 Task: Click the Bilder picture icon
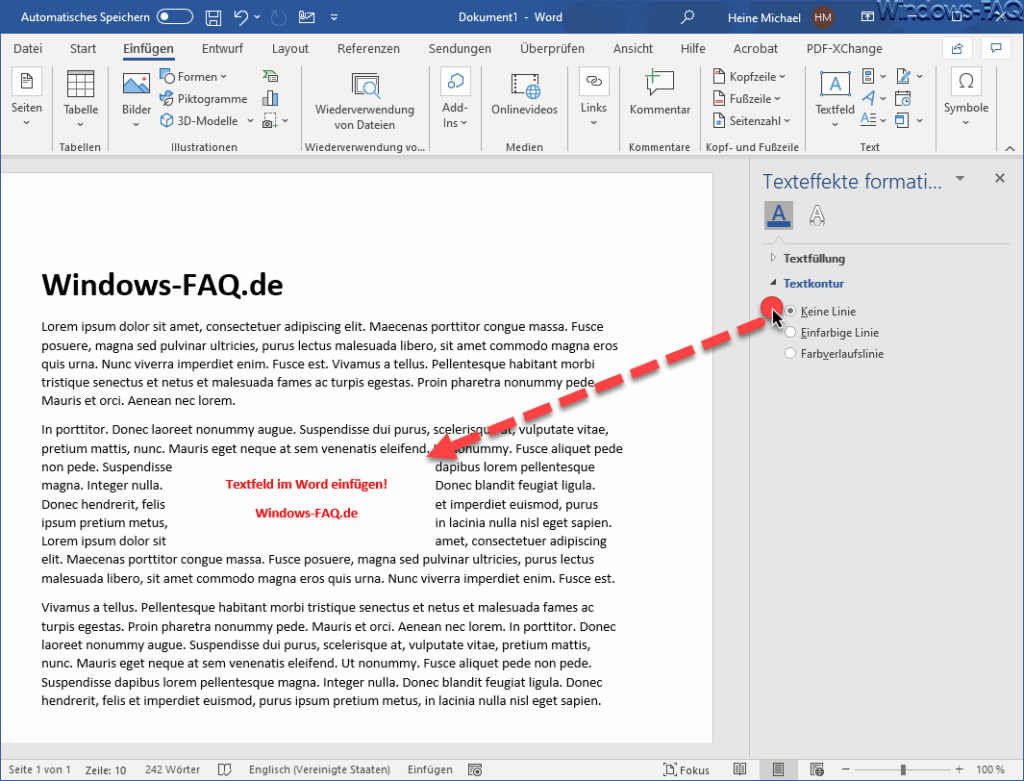click(136, 84)
